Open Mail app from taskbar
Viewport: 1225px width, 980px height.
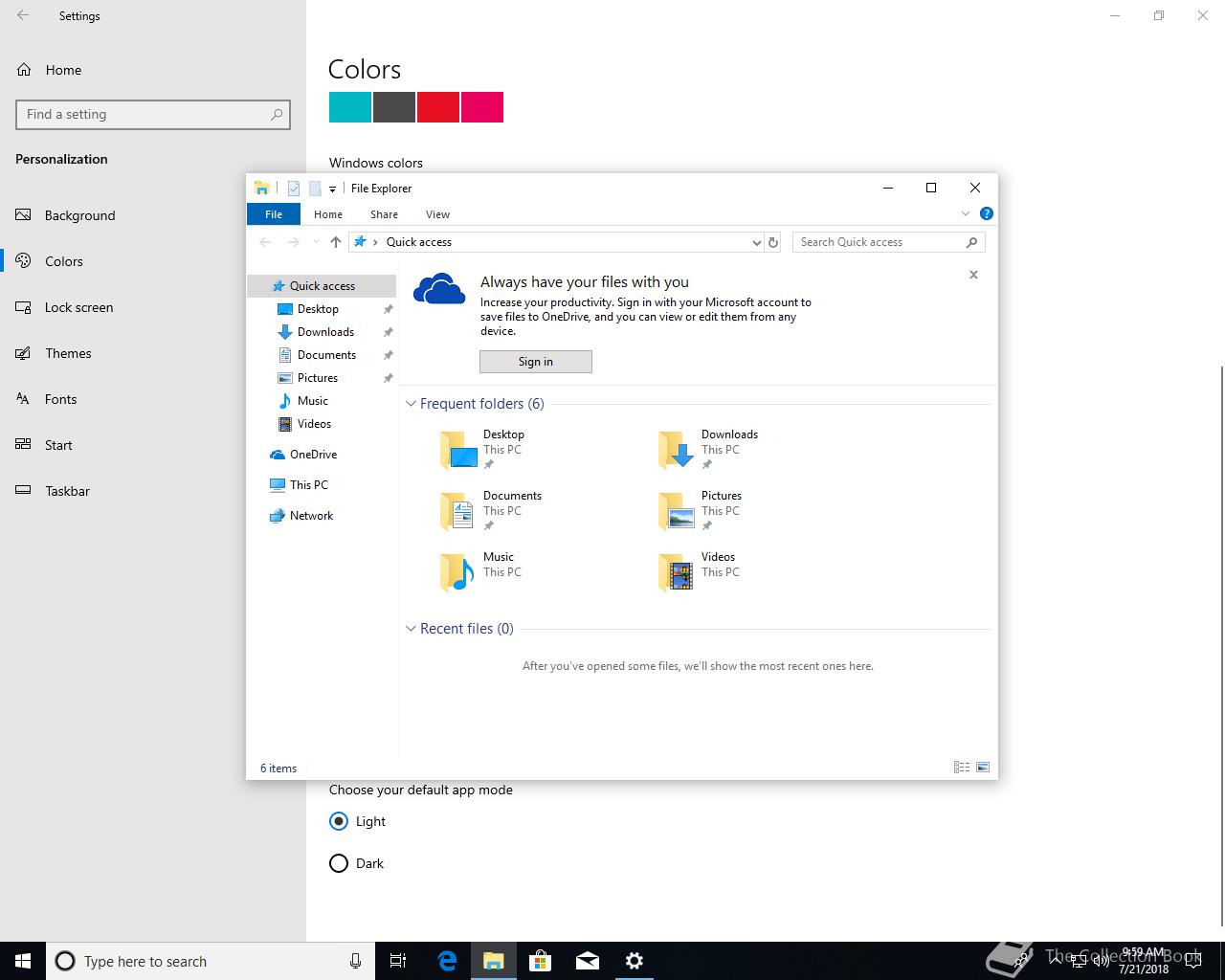(x=588, y=961)
